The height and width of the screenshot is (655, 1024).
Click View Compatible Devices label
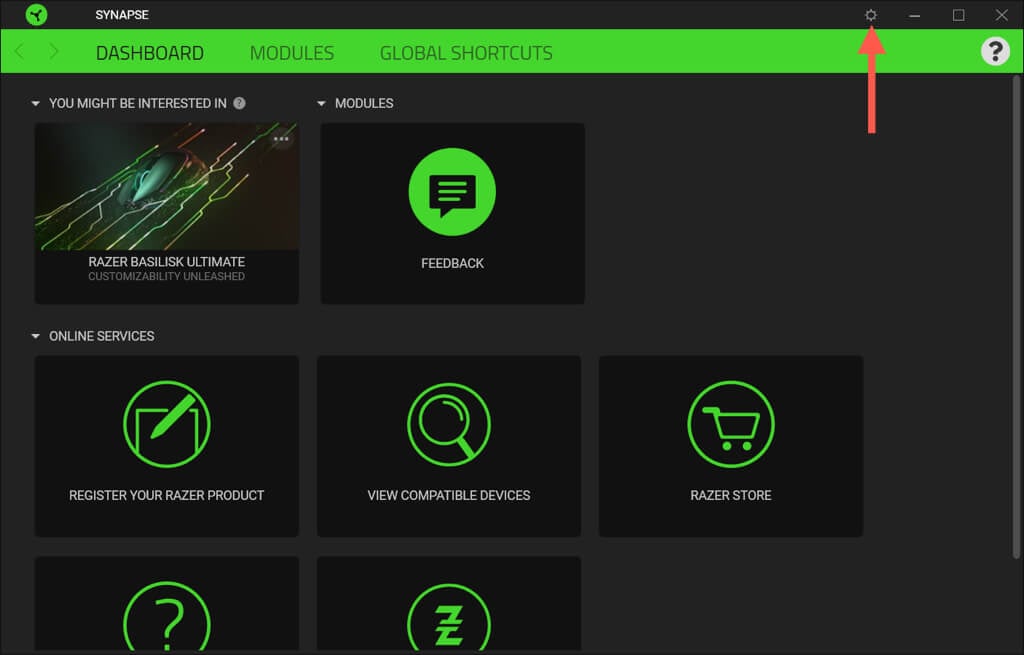[449, 495]
